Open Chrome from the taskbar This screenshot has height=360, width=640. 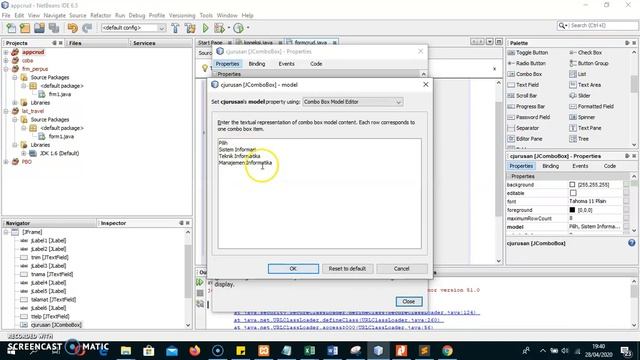pyautogui.click(x=447, y=350)
